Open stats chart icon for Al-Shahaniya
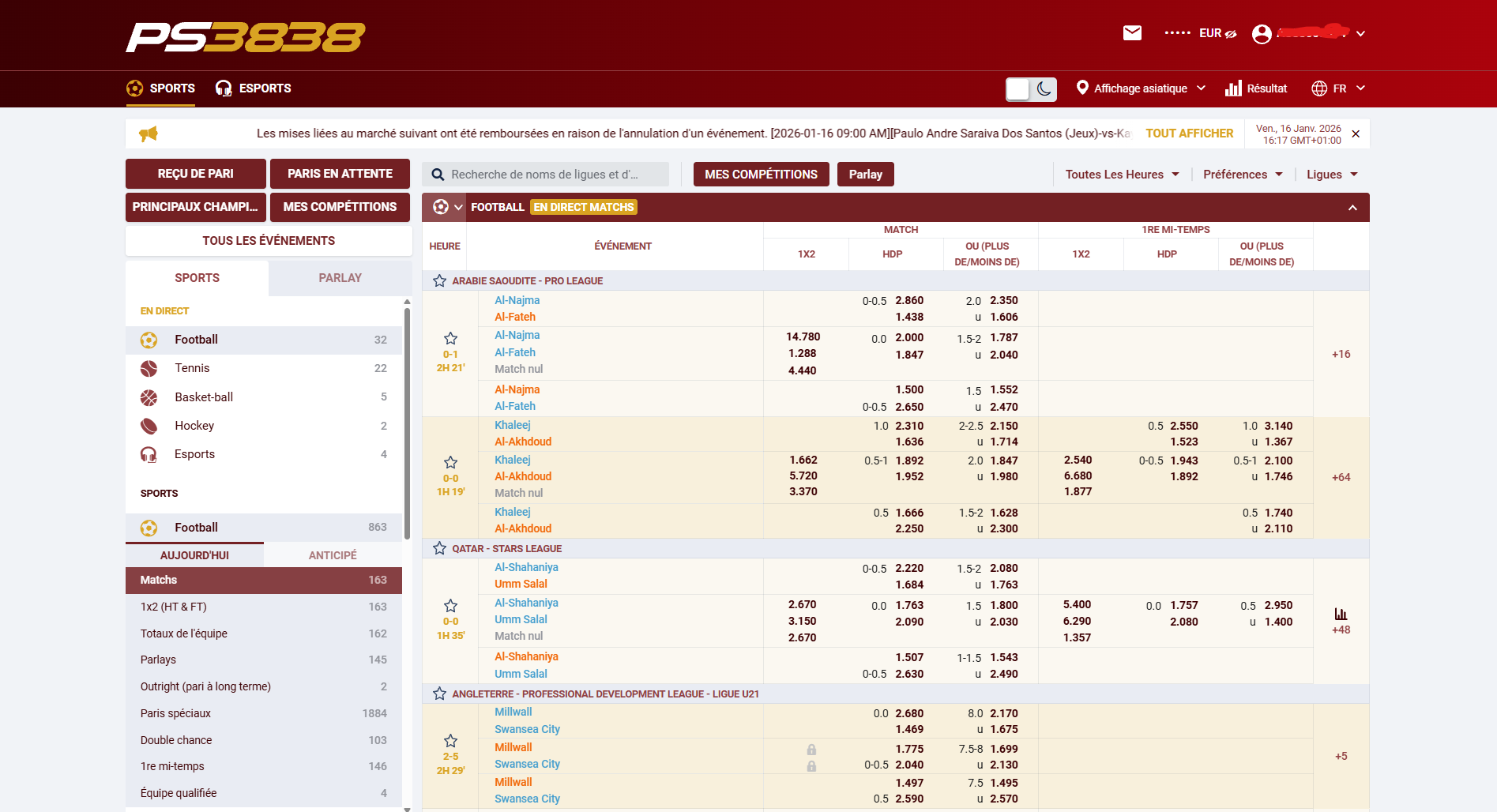 click(x=1341, y=614)
